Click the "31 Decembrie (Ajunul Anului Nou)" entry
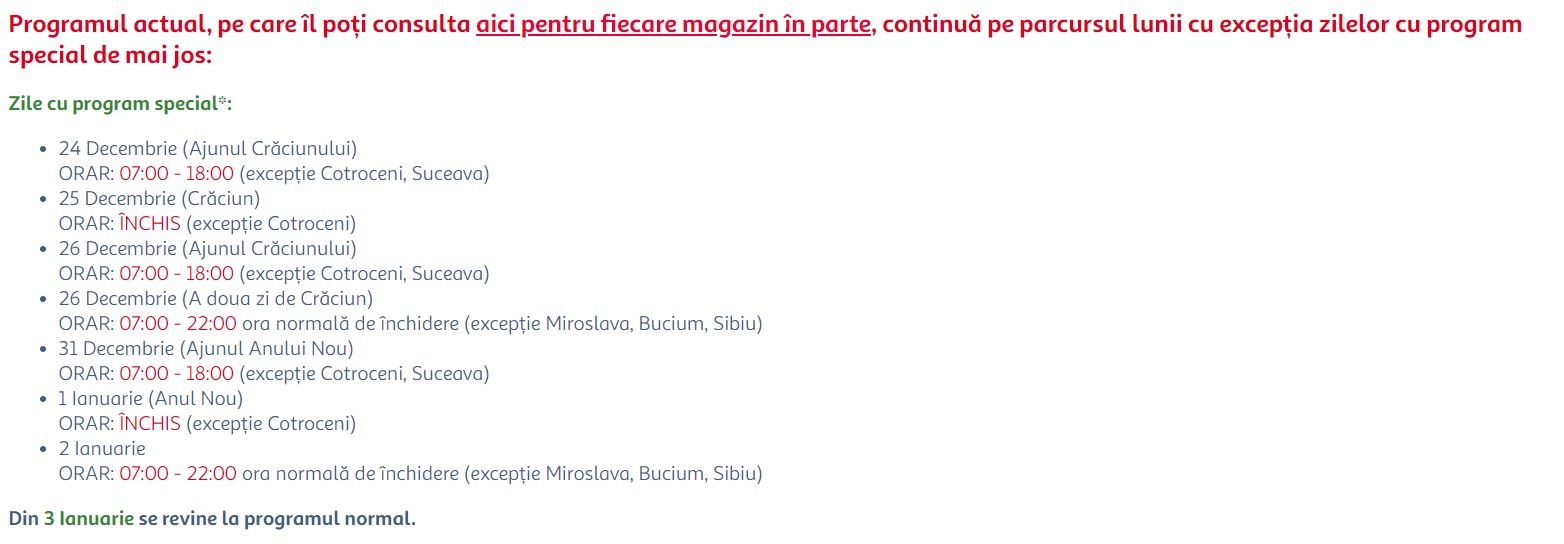 point(206,349)
